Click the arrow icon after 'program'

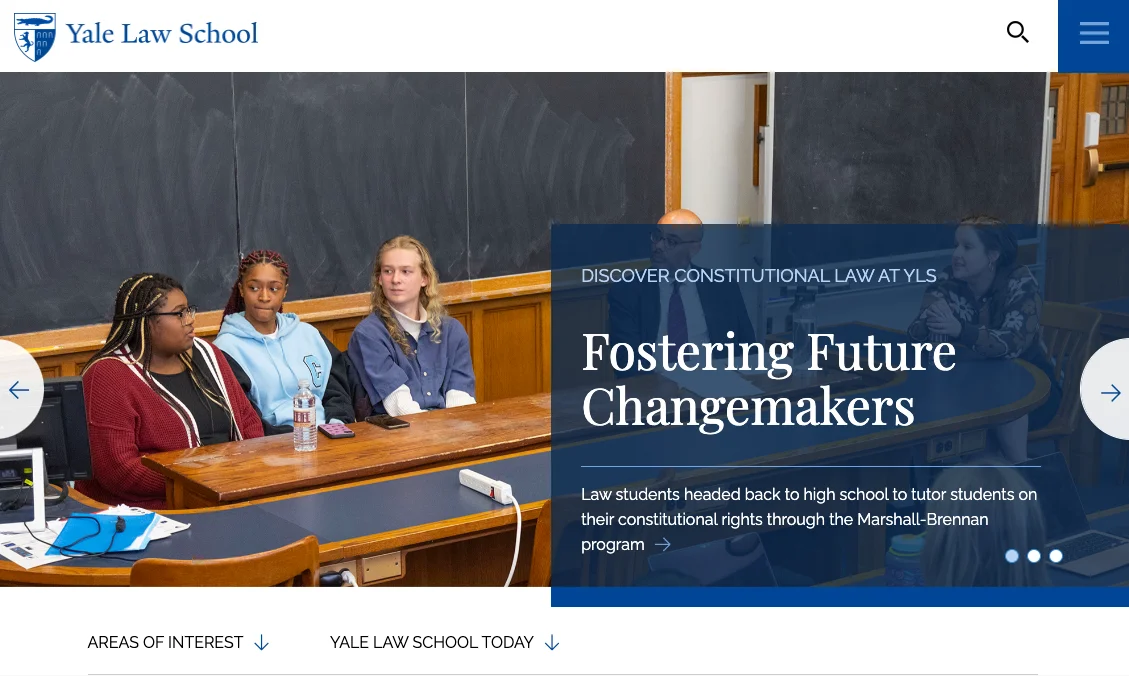(x=662, y=545)
